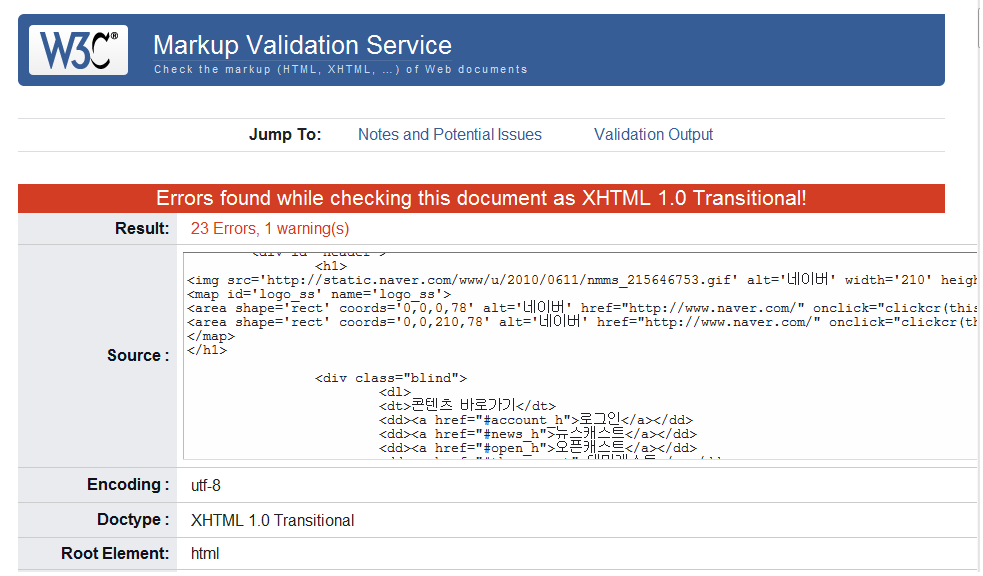Click the page's vertical scrollbar thumb
The image size is (983, 576).
click(x=978, y=25)
